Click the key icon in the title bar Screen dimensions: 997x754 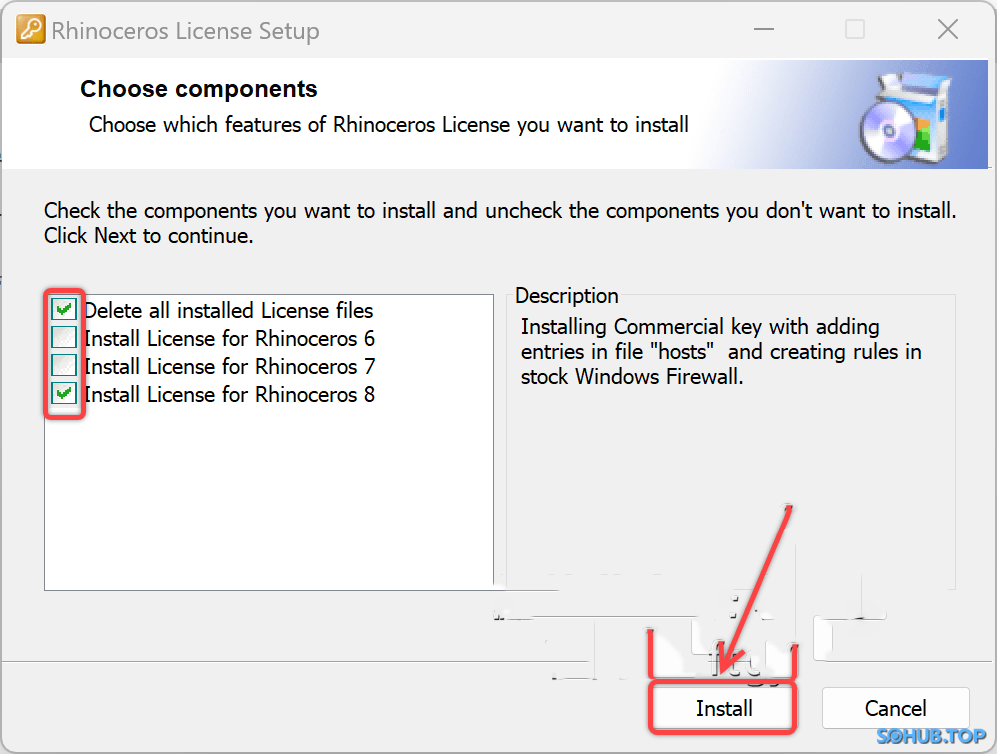[29, 31]
